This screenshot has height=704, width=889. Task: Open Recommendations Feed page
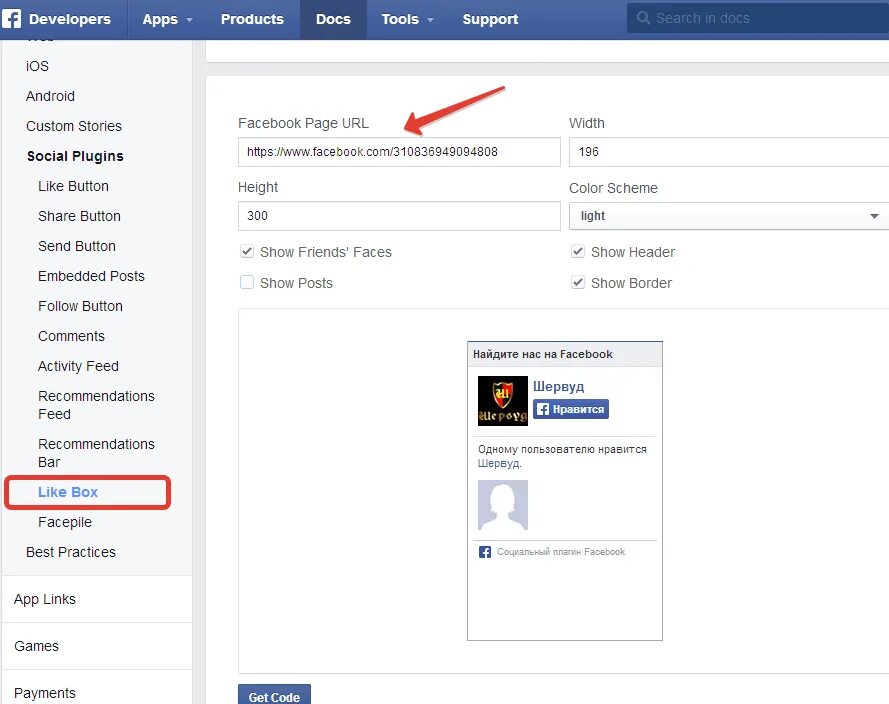point(96,405)
